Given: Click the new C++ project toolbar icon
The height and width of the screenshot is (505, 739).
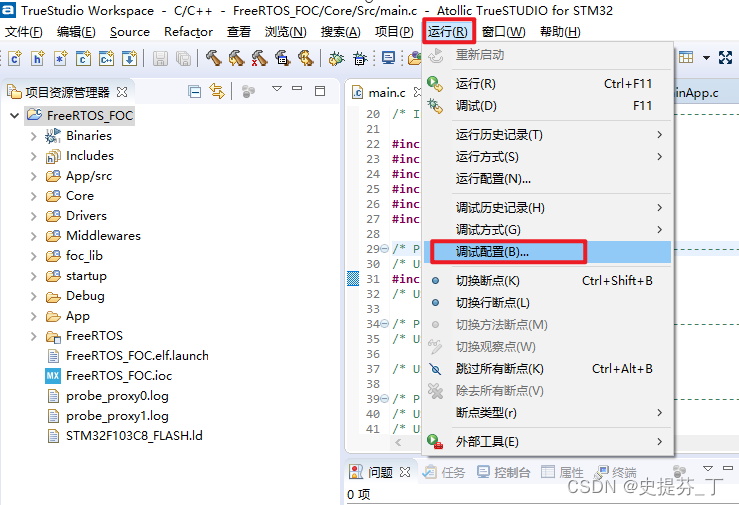Looking at the screenshot, I should click(107, 58).
